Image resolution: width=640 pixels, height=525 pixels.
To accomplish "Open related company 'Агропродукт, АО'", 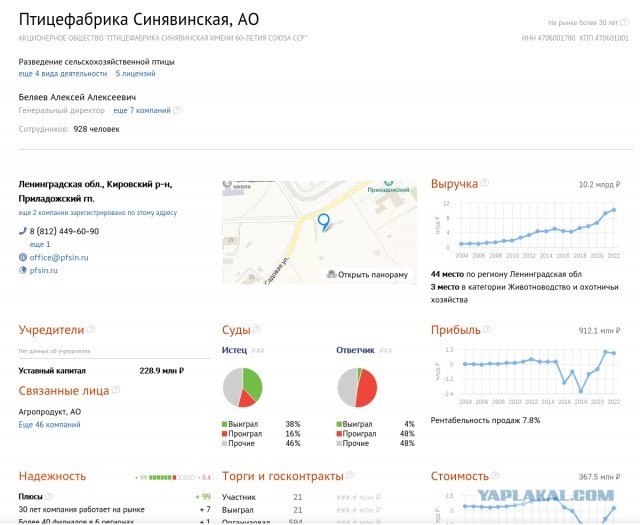I will [50, 412].
